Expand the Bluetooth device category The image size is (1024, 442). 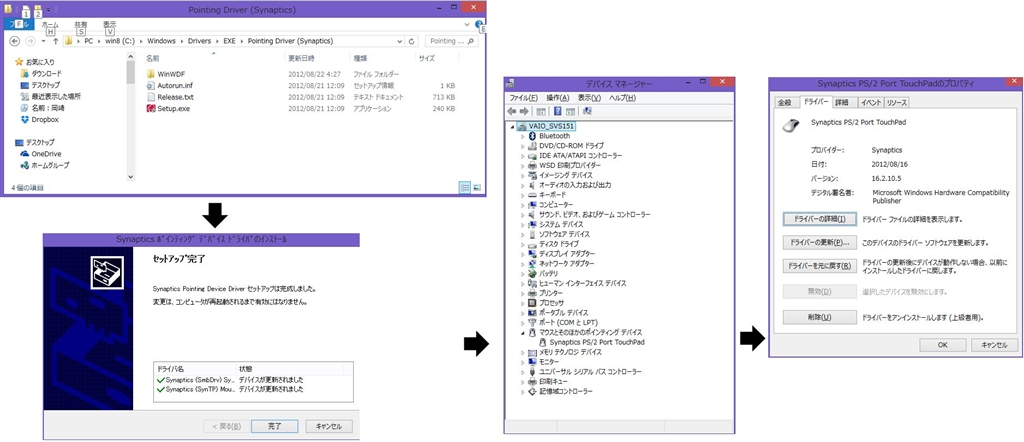coord(522,136)
